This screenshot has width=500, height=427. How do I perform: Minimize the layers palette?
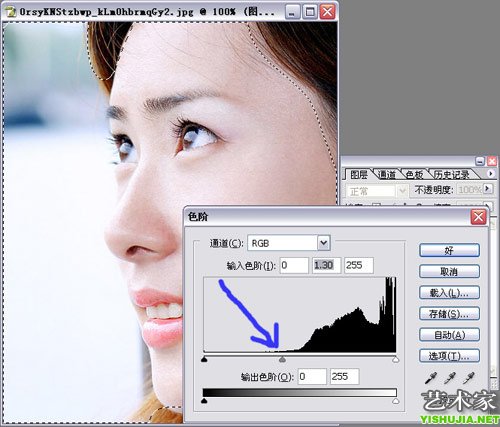coord(480,161)
